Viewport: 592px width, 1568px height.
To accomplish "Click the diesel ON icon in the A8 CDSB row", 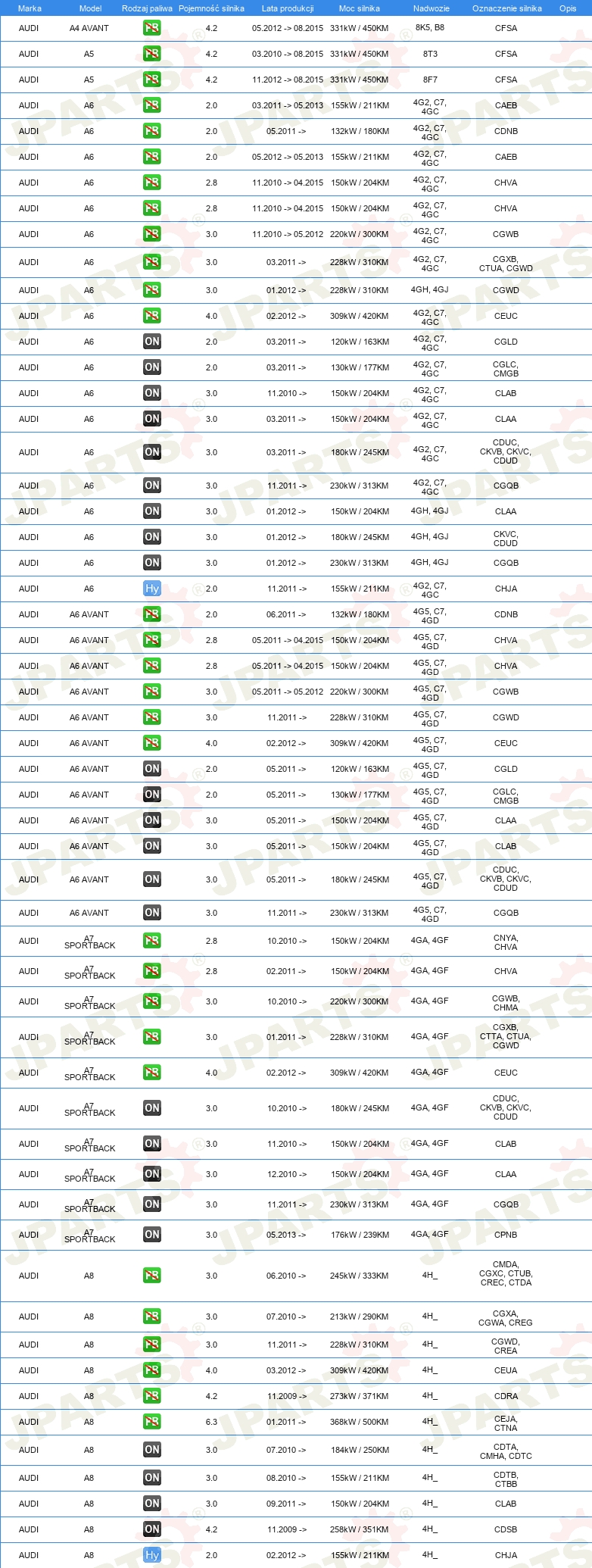I will (152, 1529).
